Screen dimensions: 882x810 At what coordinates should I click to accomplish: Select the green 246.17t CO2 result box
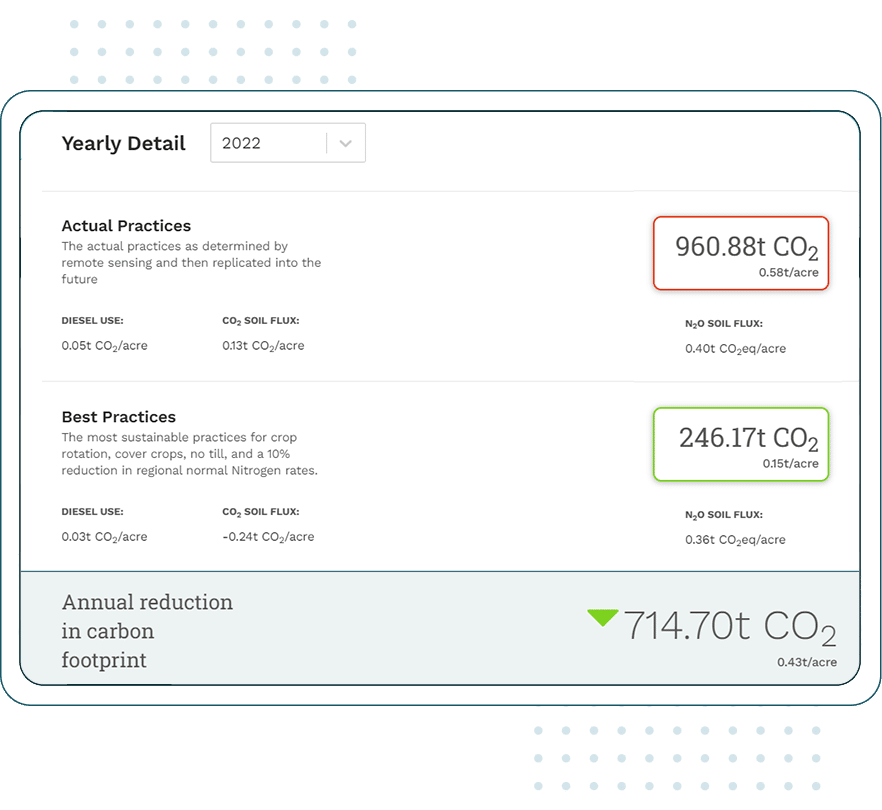741,444
